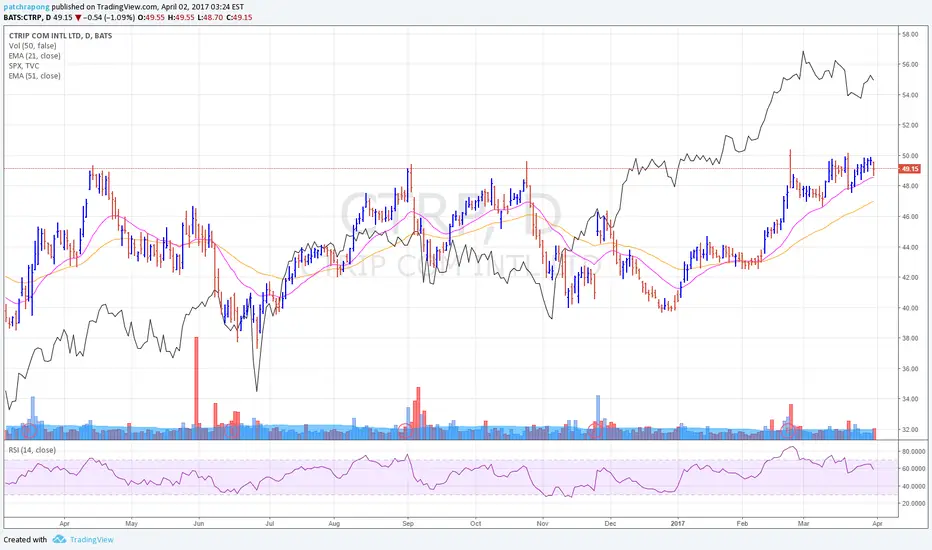The image size is (932, 550).
Task: Click the Mar time axis label
Action: (x=804, y=524)
